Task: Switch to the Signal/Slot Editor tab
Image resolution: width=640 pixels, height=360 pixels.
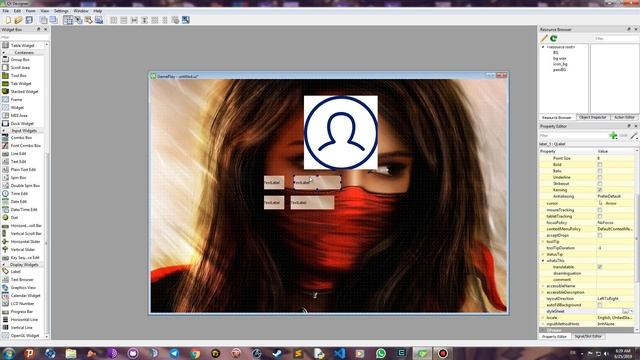Action: [588, 336]
